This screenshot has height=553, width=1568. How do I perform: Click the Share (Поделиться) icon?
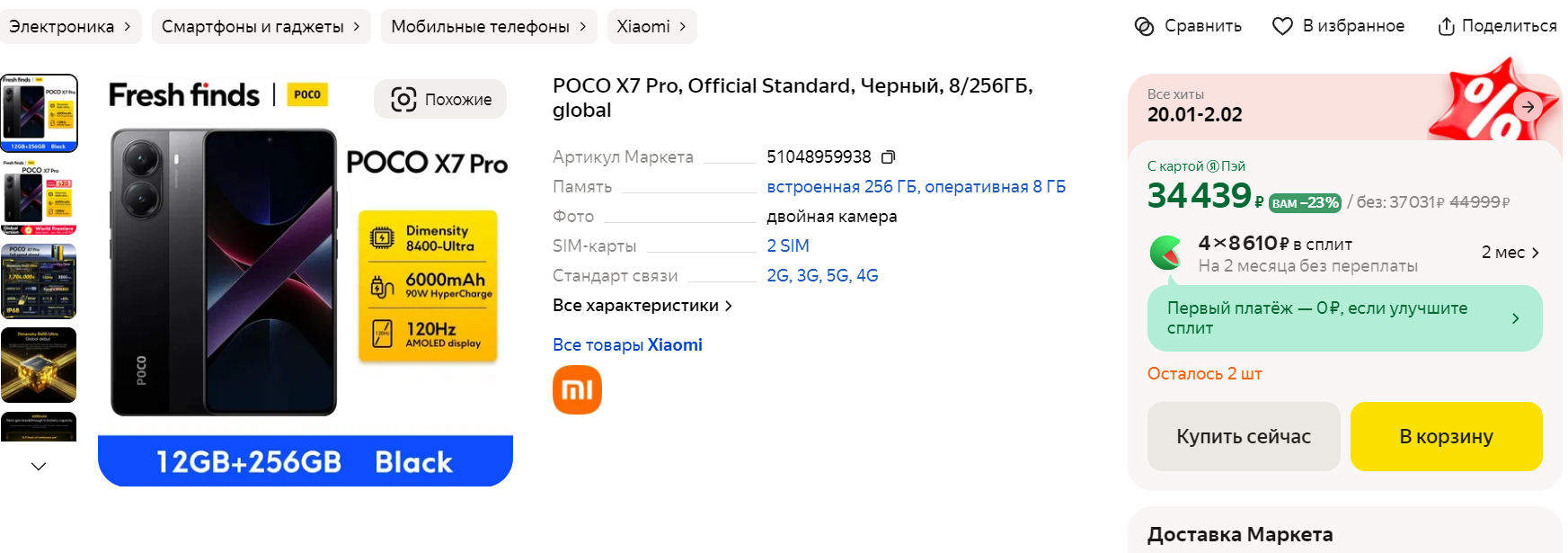tap(1446, 26)
